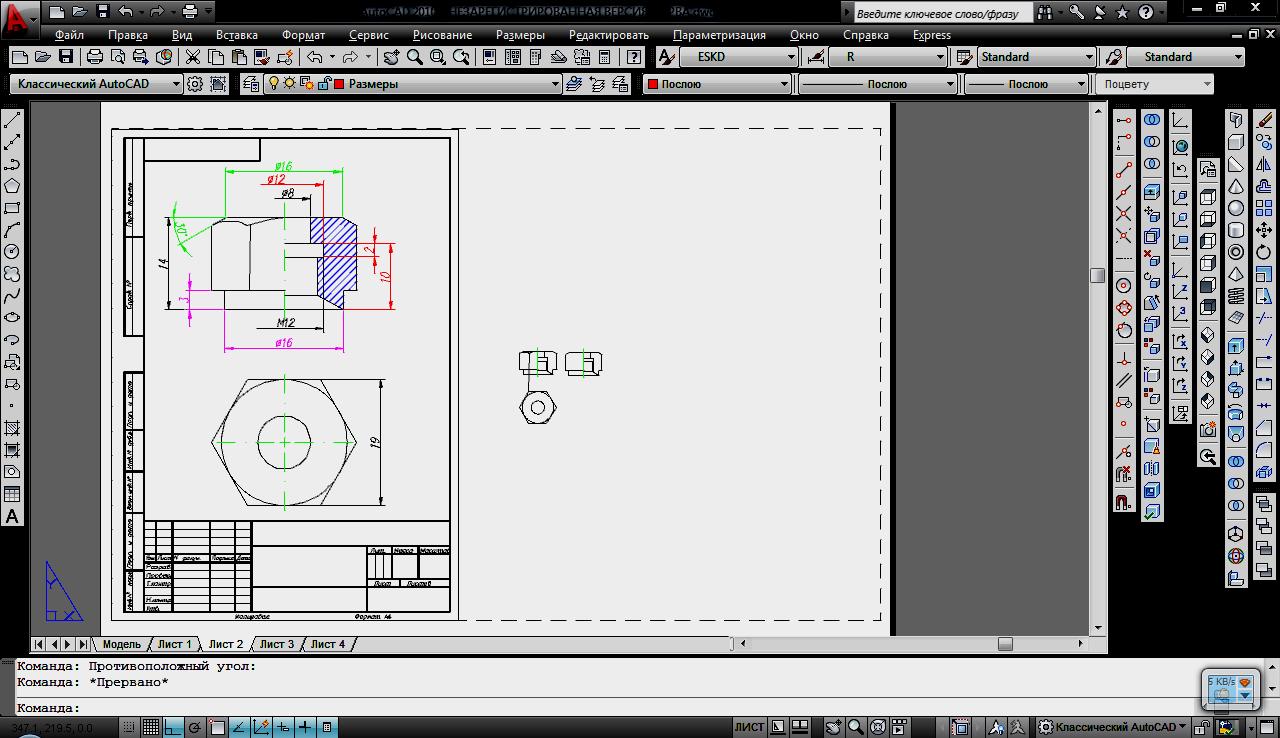This screenshot has width=1280, height=738.
Task: Open the Рисование menu
Action: tap(442, 34)
